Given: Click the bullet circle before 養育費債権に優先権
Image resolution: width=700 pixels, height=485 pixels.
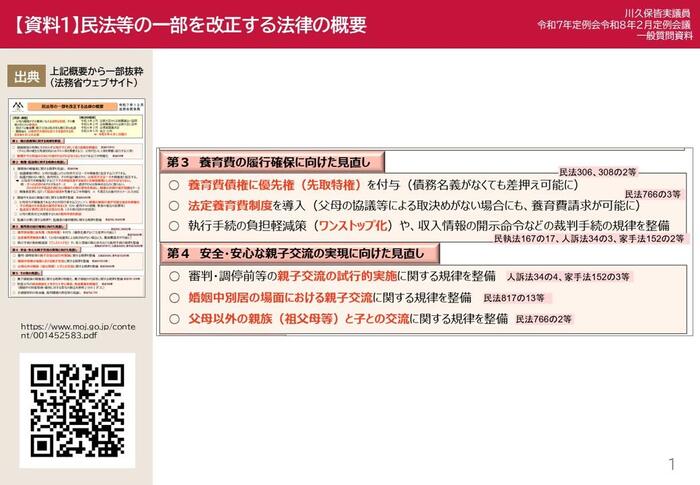Looking at the screenshot, I should [x=174, y=185].
